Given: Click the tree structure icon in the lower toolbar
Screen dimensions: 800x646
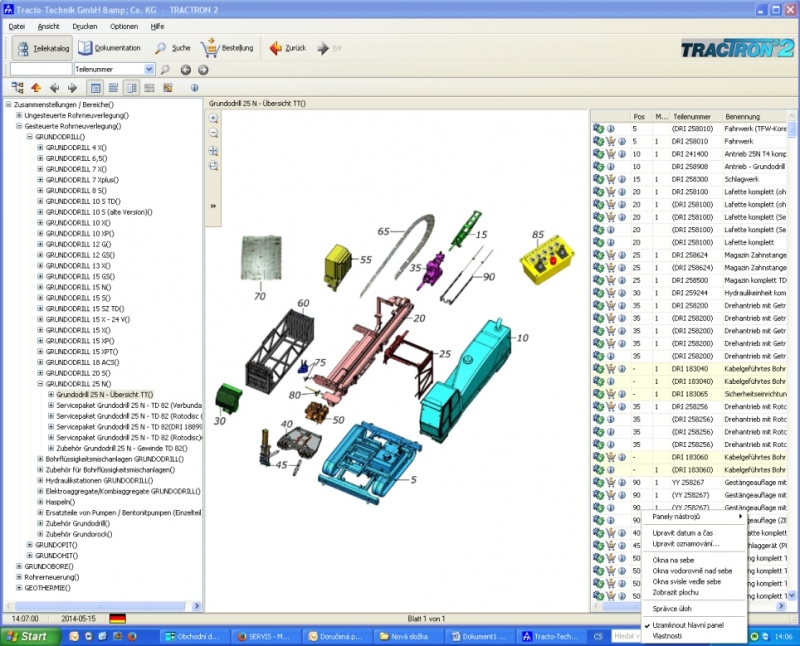Looking at the screenshot, I should click(17, 88).
